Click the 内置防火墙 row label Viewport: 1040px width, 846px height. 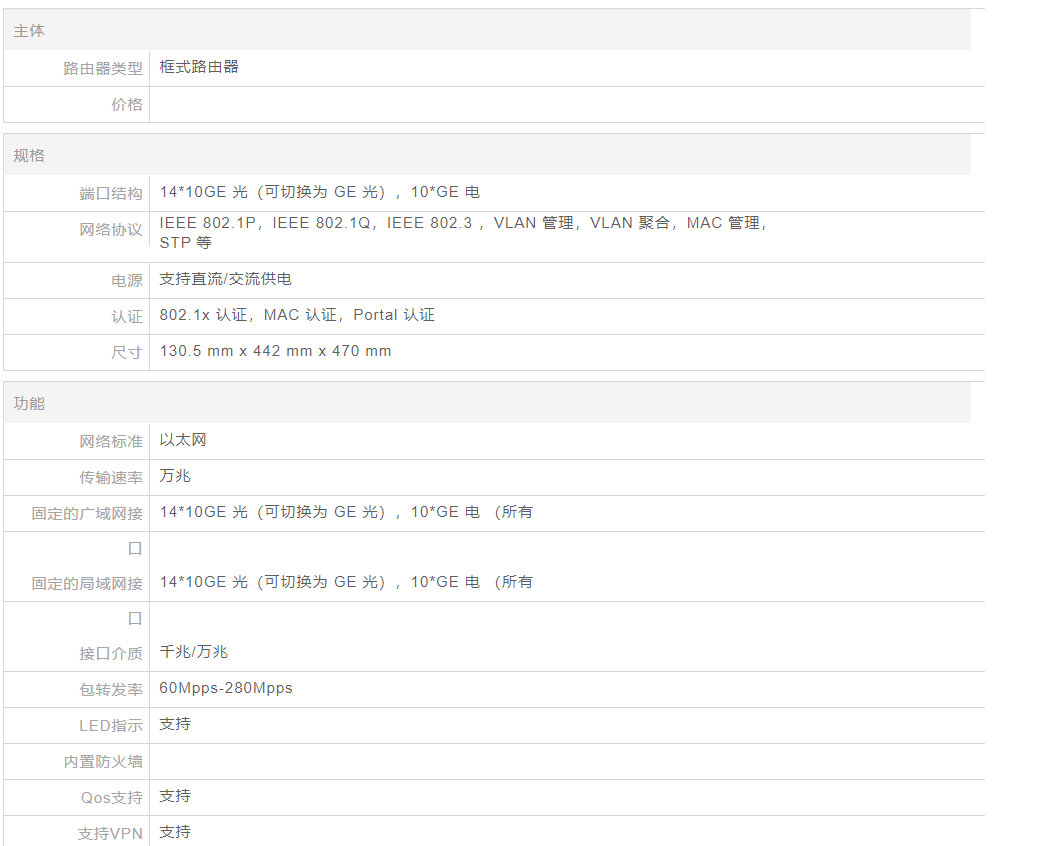(103, 762)
